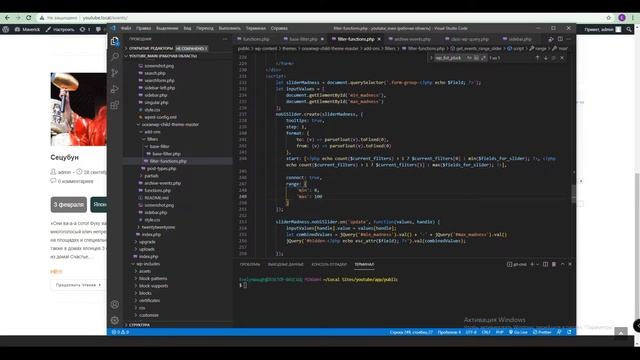Split the editor to the right
The width and height of the screenshot is (640, 360).
point(560,39)
